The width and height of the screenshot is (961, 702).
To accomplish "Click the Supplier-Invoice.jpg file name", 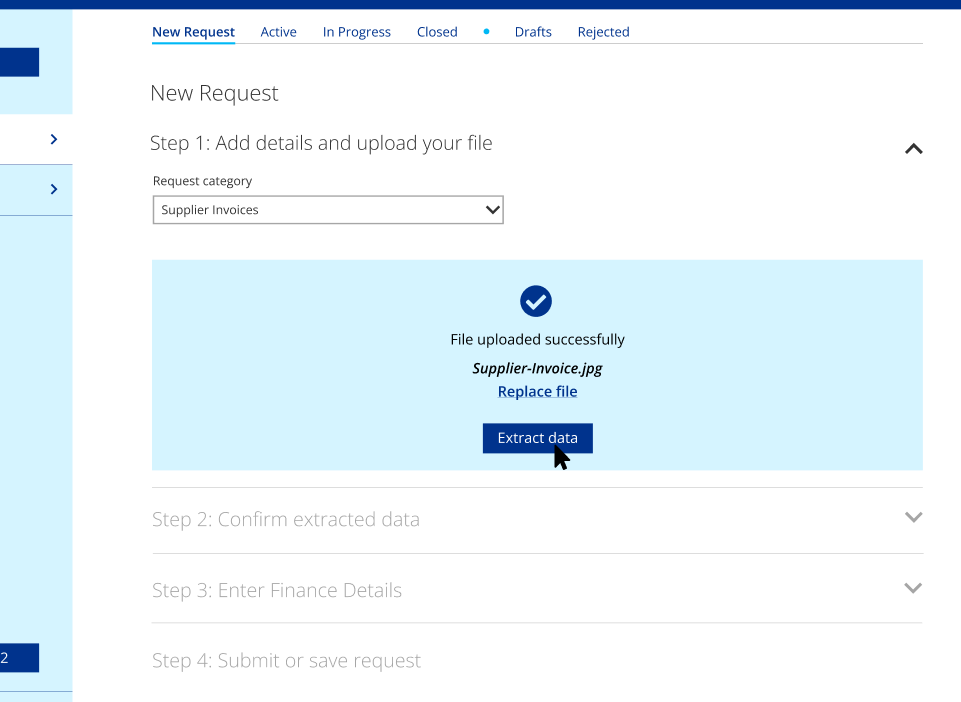I will [537, 368].
